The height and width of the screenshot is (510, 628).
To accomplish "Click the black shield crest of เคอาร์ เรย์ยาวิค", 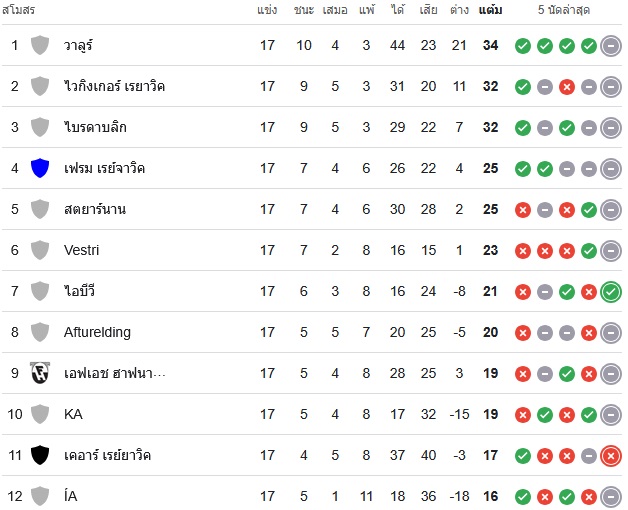I will [x=40, y=455].
